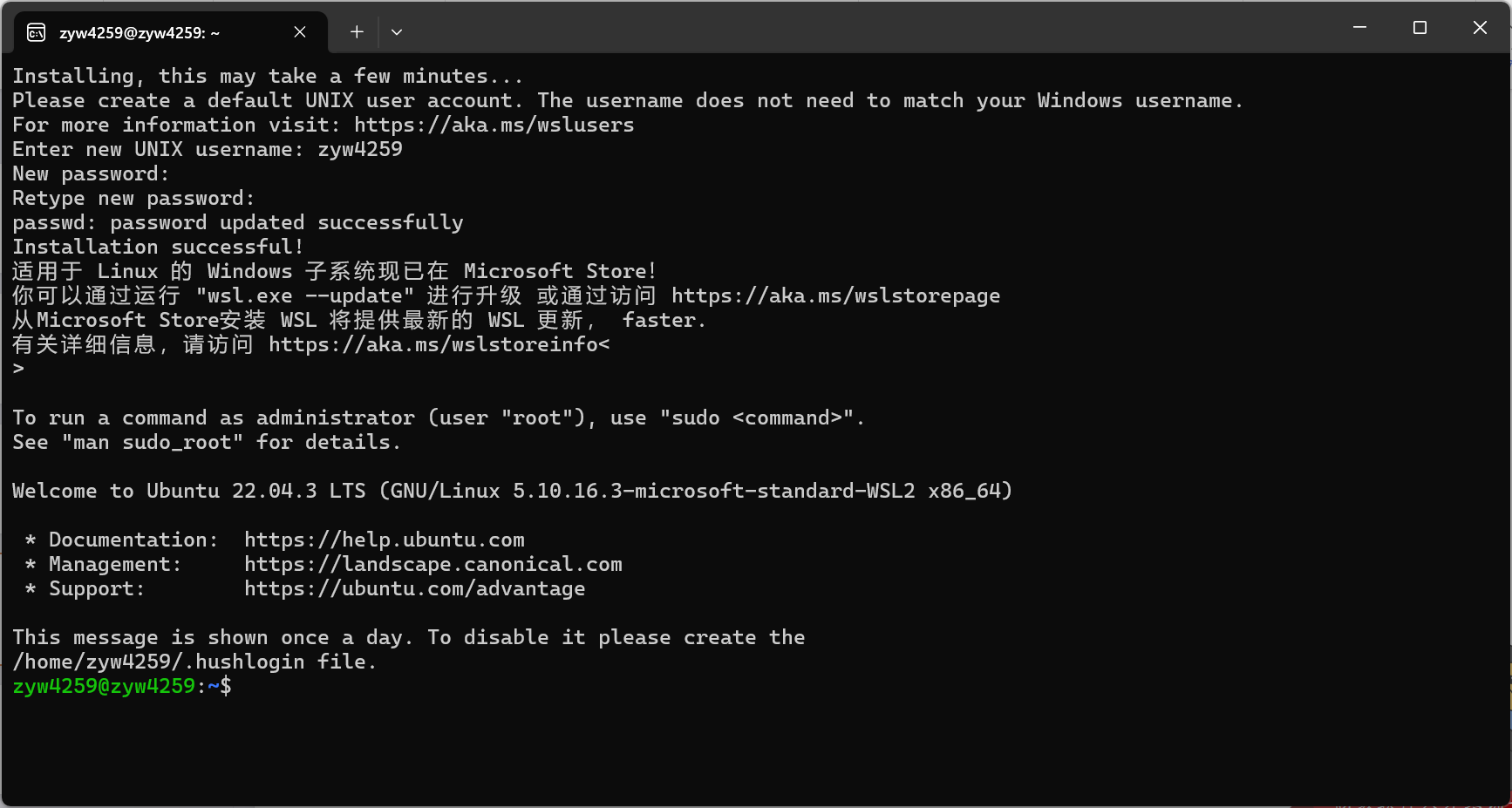Open the https://help.ubuntu.com documentation link
This screenshot has width=1512, height=808.
click(385, 540)
